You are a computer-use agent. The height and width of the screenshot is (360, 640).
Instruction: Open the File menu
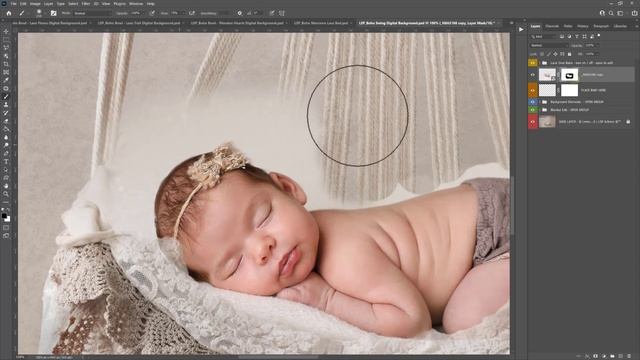13,4
